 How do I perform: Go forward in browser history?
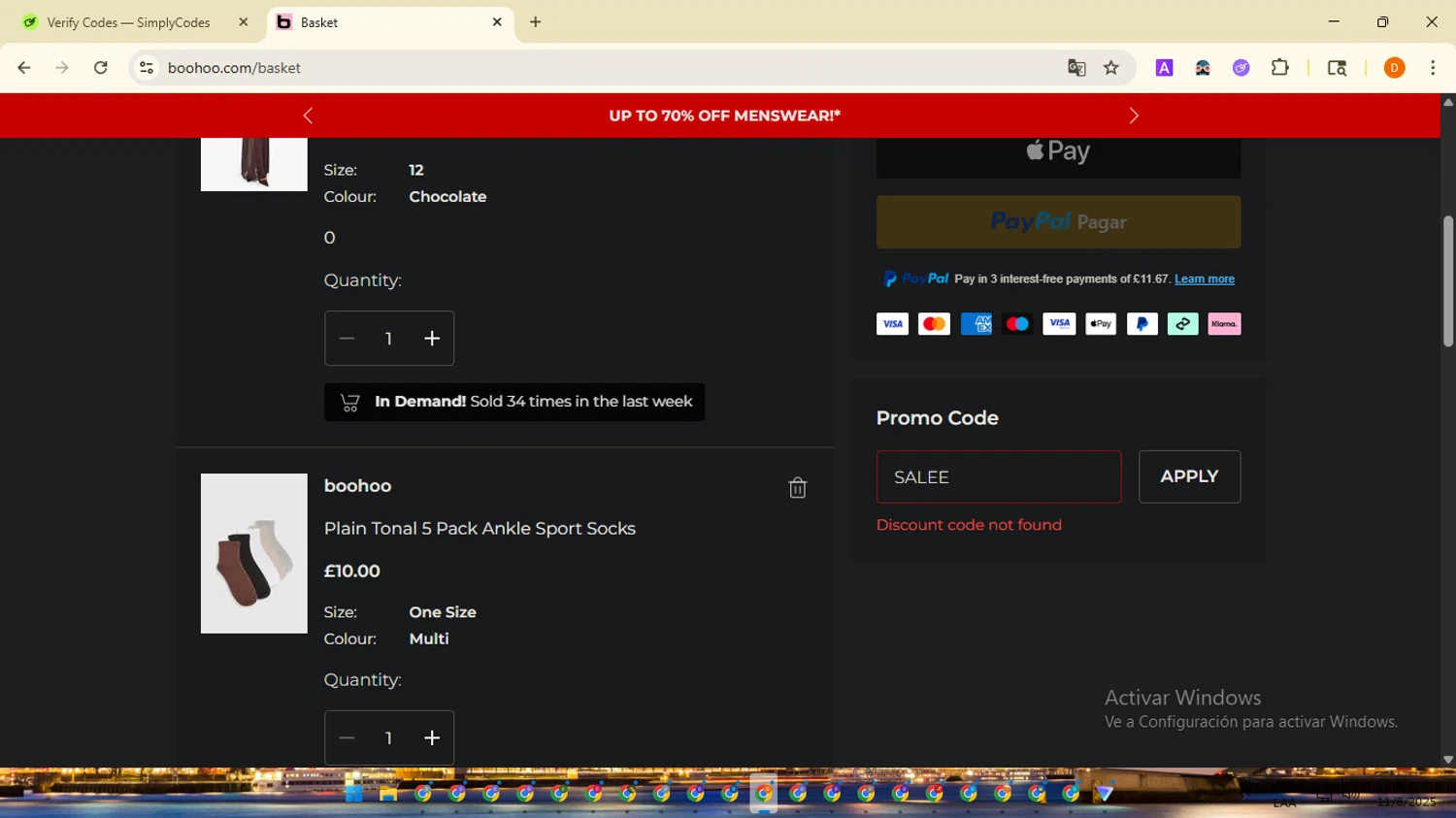[x=62, y=68]
